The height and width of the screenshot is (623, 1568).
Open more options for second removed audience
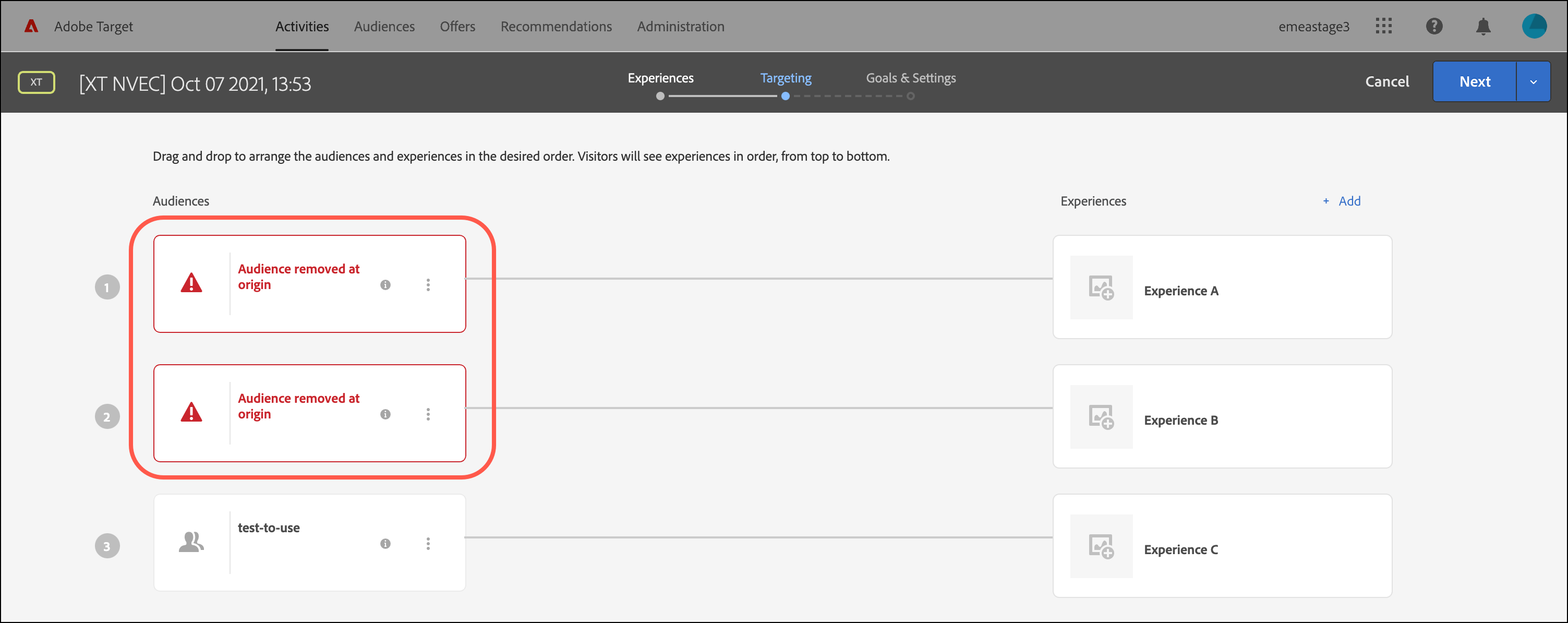(428, 414)
